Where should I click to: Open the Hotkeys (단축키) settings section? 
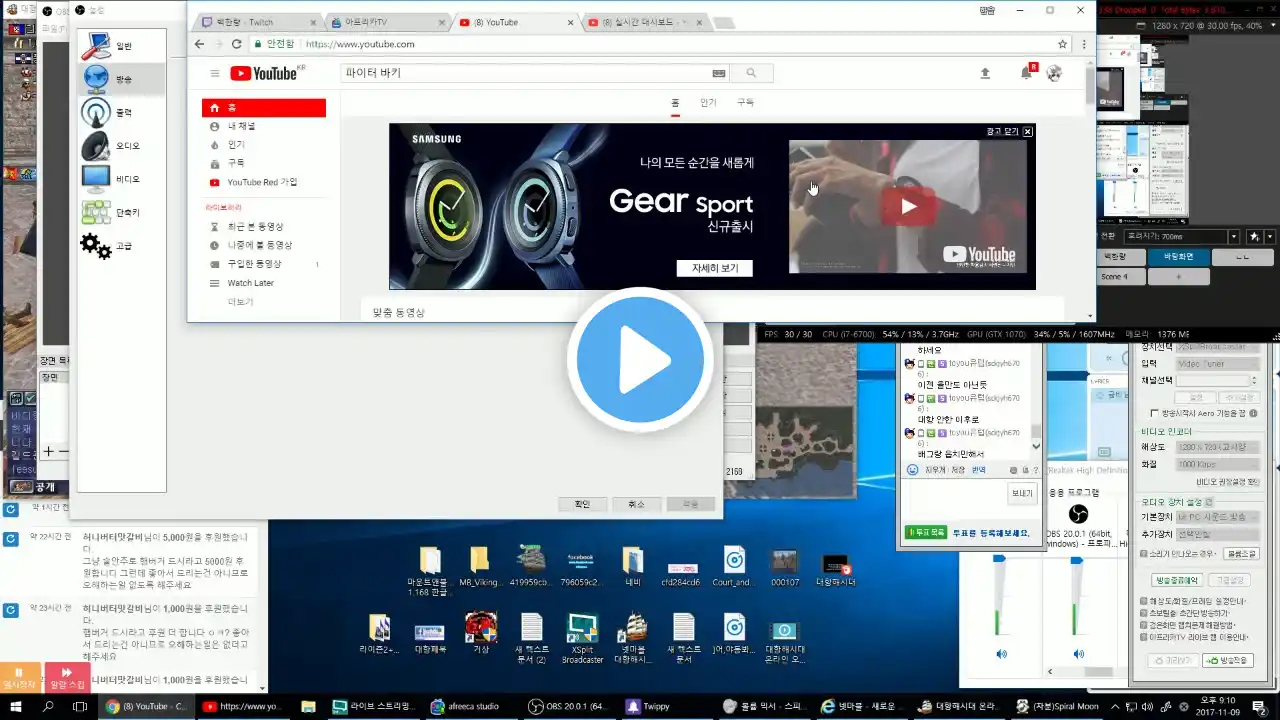click(x=120, y=212)
